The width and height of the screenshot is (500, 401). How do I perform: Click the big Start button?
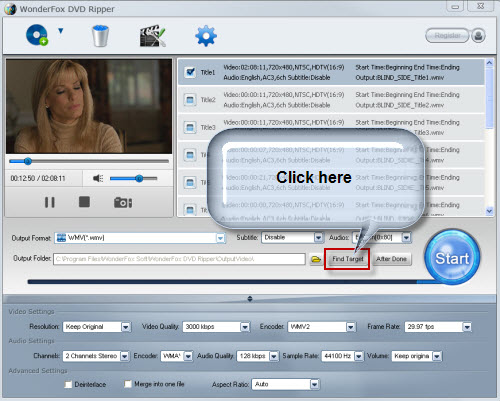(452, 257)
